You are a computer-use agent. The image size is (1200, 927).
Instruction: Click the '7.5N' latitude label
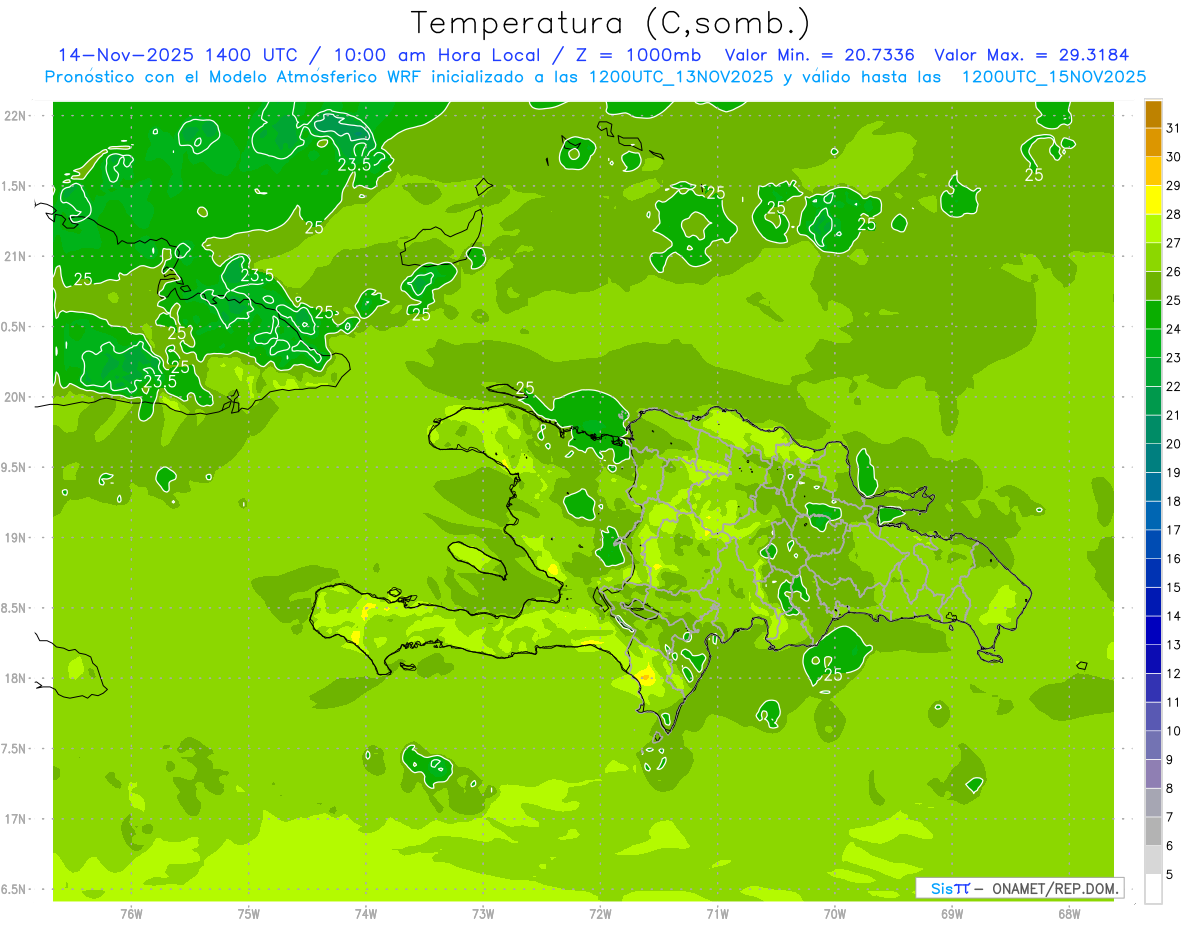point(15,749)
